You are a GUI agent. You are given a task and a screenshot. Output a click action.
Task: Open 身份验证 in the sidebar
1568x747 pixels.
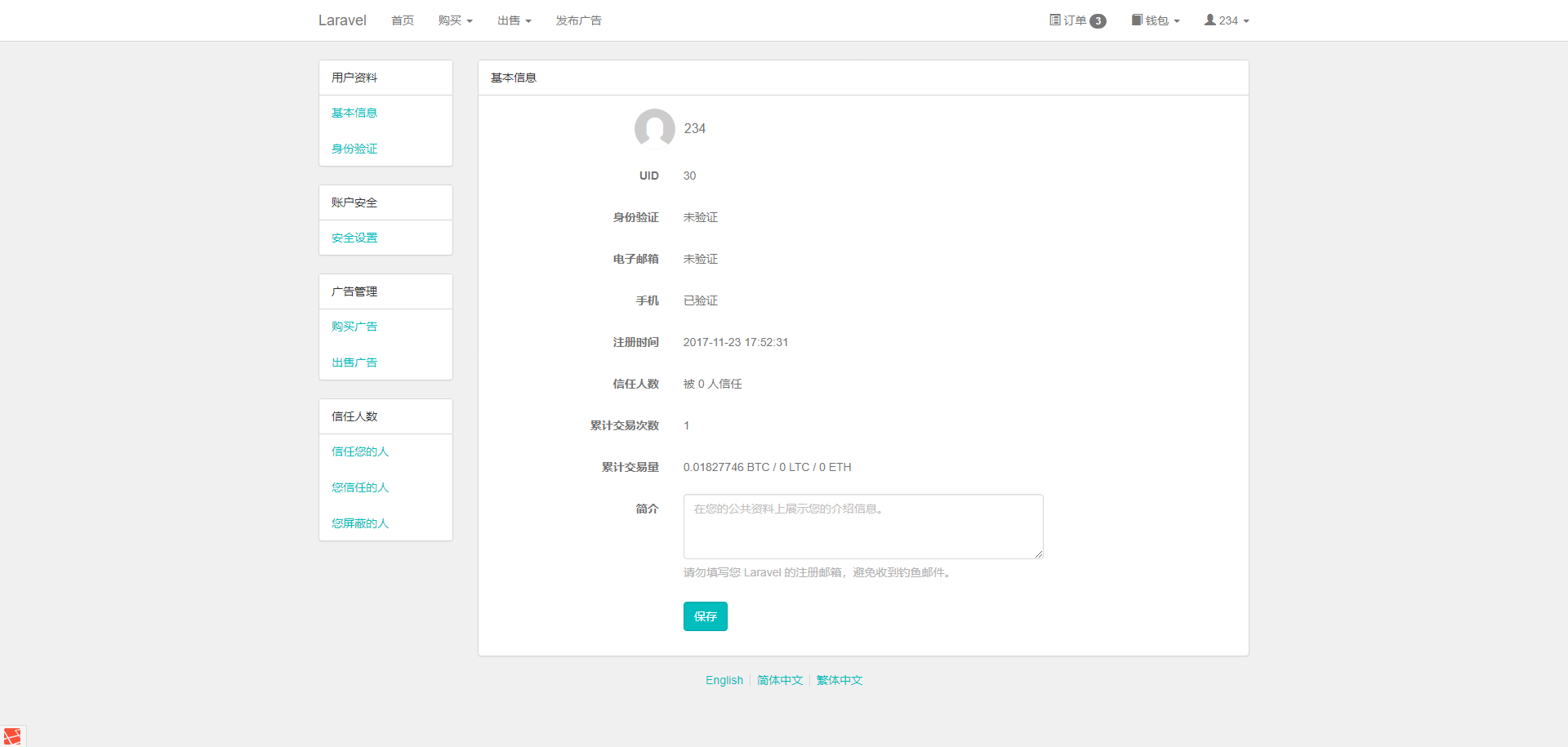pyautogui.click(x=354, y=149)
